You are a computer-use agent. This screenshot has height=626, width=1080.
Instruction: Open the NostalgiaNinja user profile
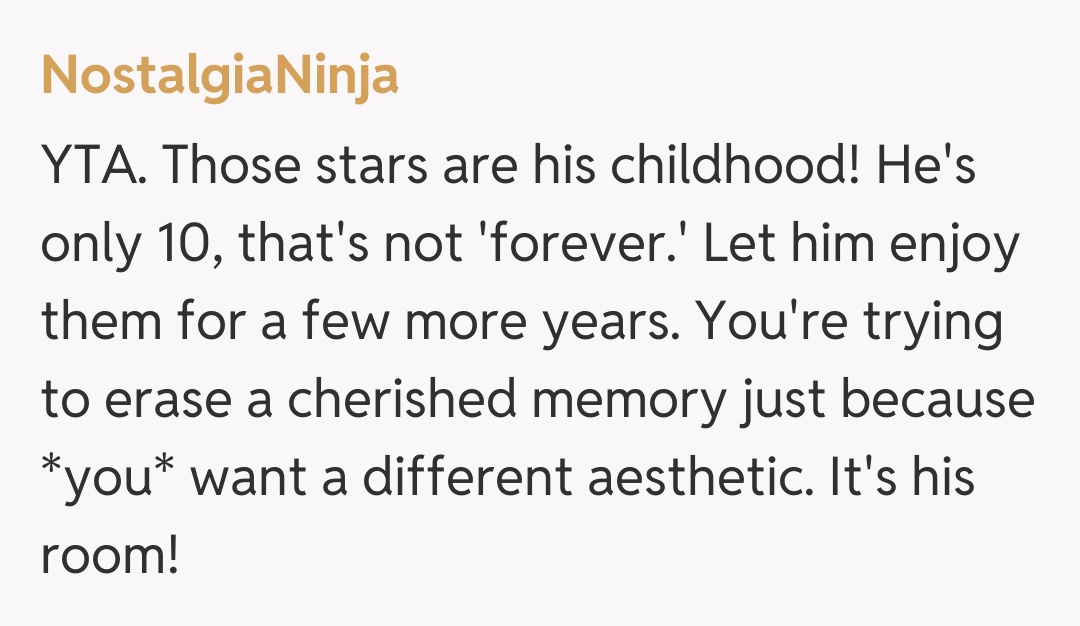[x=220, y=76]
